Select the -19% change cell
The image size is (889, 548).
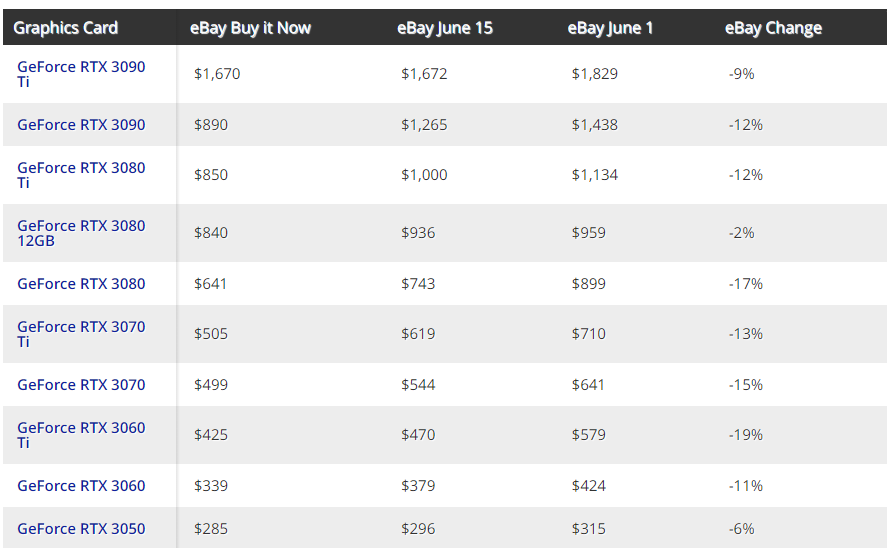(x=746, y=435)
